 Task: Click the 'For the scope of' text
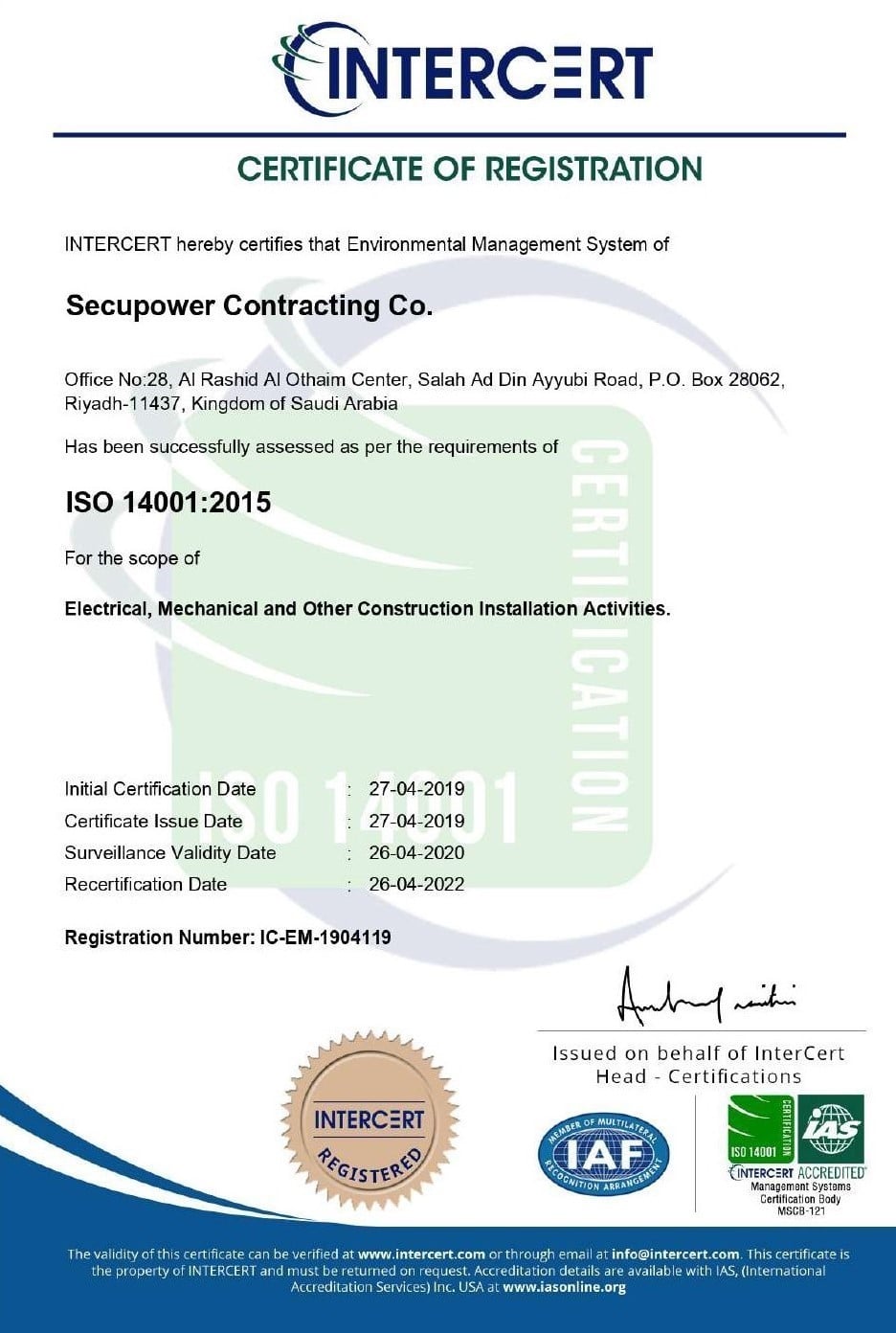click(132, 558)
